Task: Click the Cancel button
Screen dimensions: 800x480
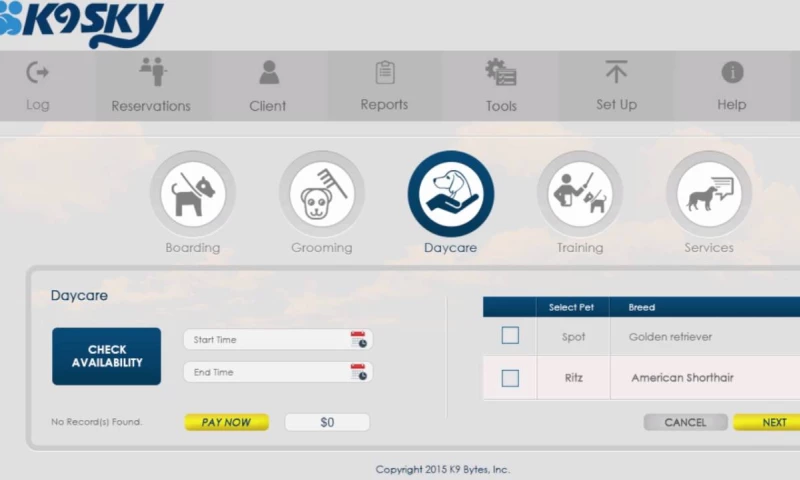Action: [x=685, y=422]
